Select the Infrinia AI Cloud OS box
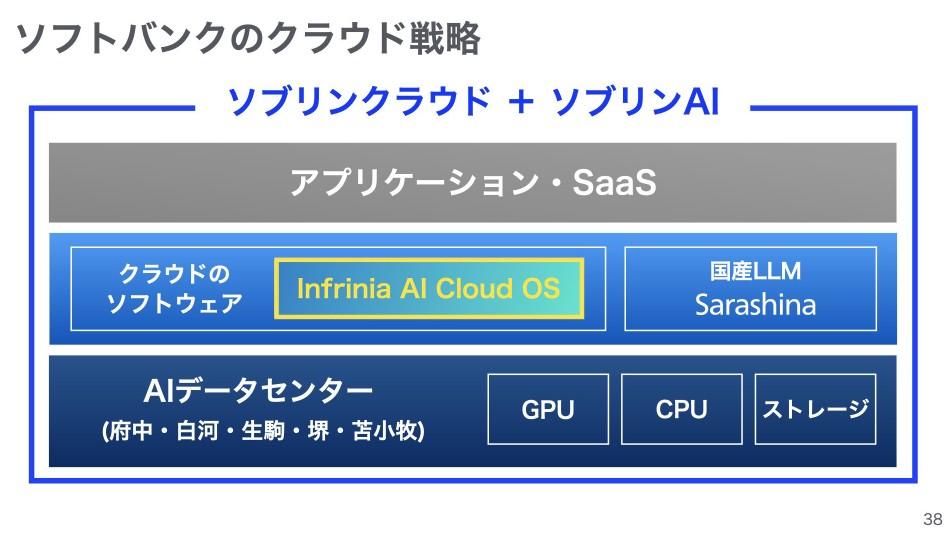Screen dimensions: 951x534 428,289
